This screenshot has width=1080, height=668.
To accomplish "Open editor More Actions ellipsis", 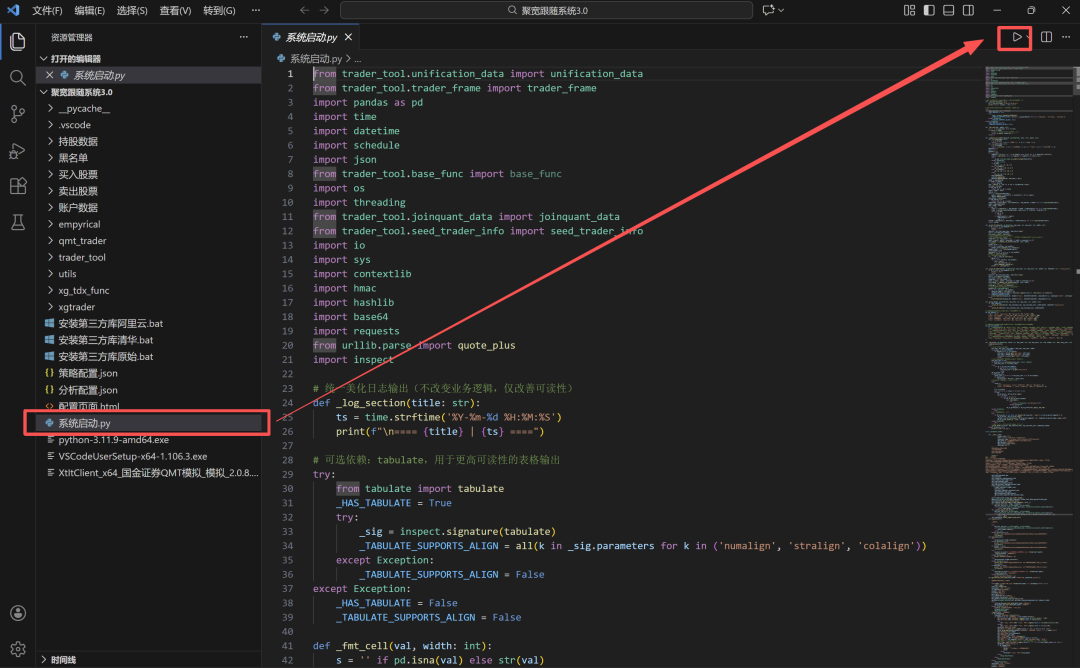I will tap(1066, 37).
